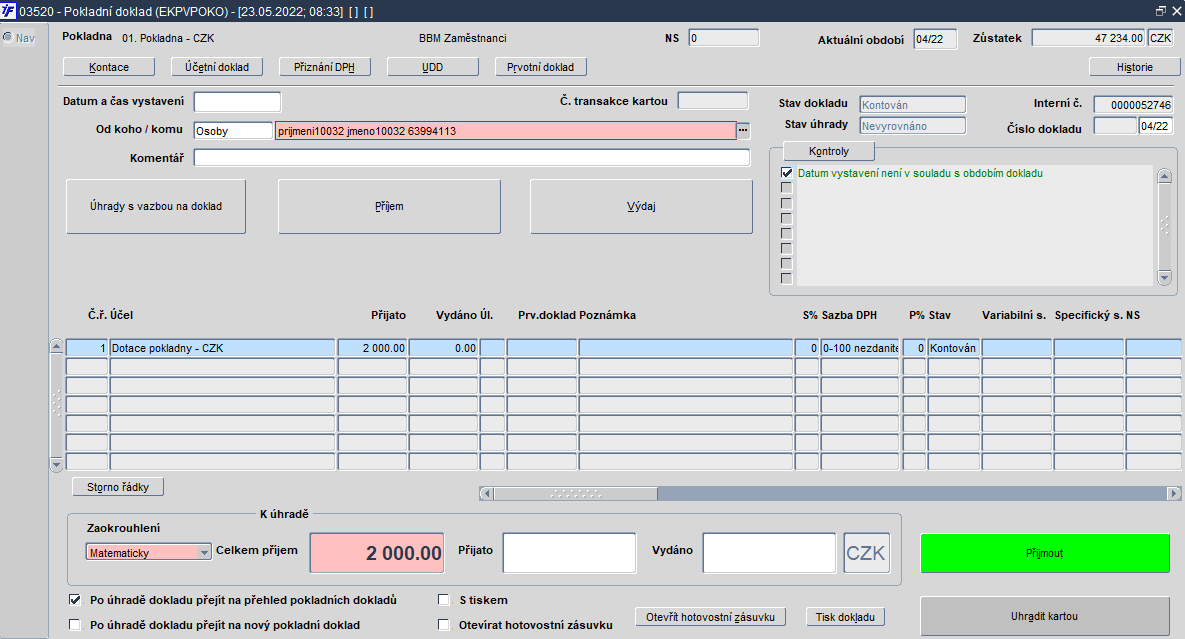1185x639 pixels.
Task: Click the 'Datum a čas vystavení' field
Action: pos(237,102)
